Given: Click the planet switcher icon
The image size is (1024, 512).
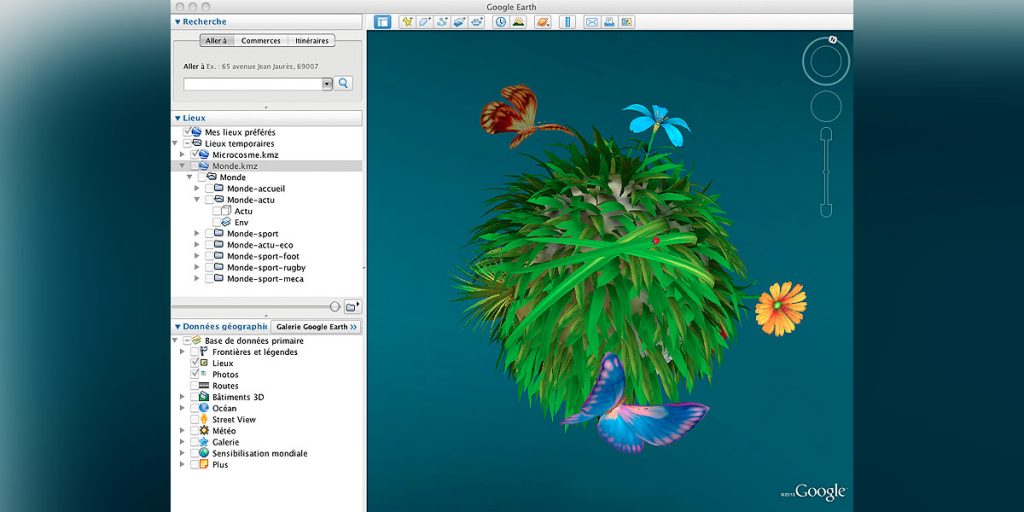Looking at the screenshot, I should click(543, 22).
